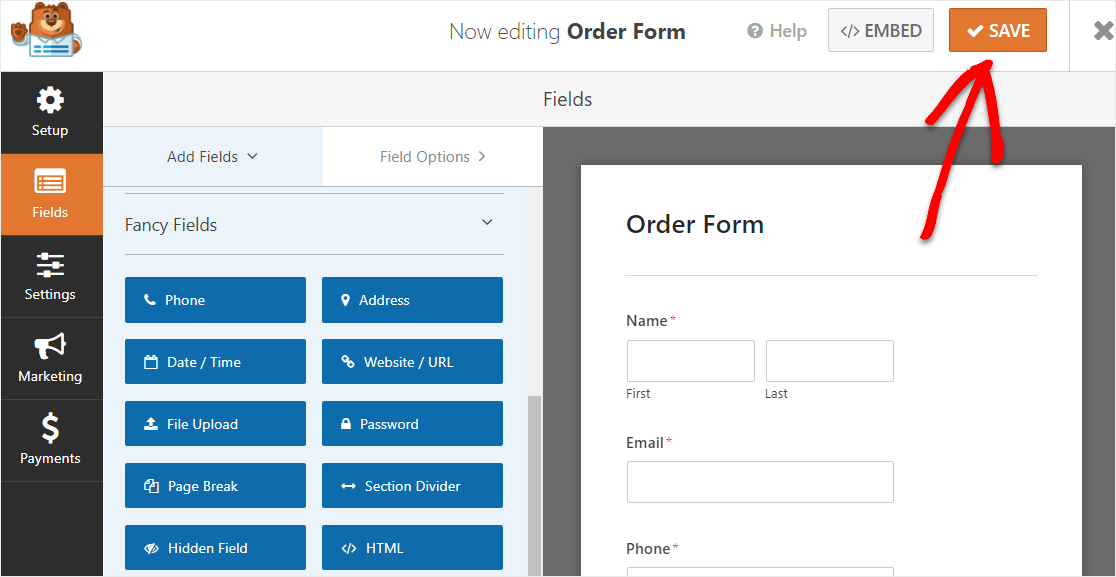The width and height of the screenshot is (1116, 577).
Task: Open the Embed code dialog
Action: pyautogui.click(x=880, y=31)
